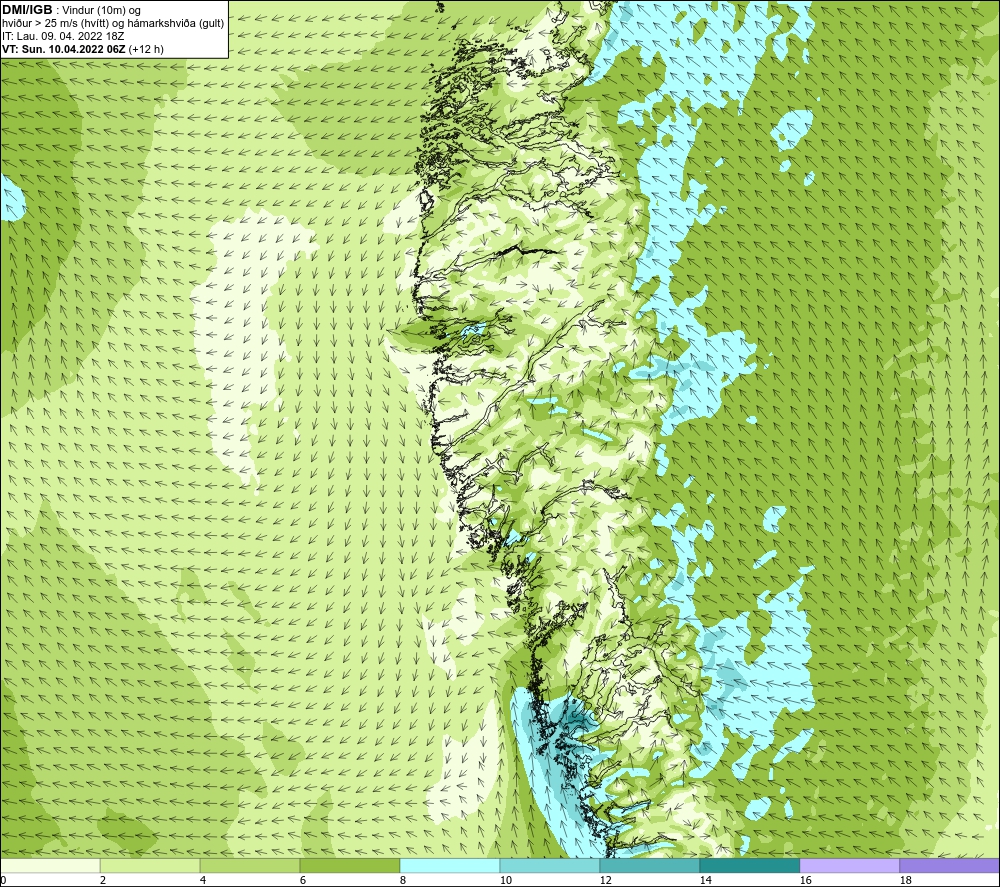This screenshot has height=887, width=1000.
Task: Click the legend tick label '4'
Action: pos(203,881)
